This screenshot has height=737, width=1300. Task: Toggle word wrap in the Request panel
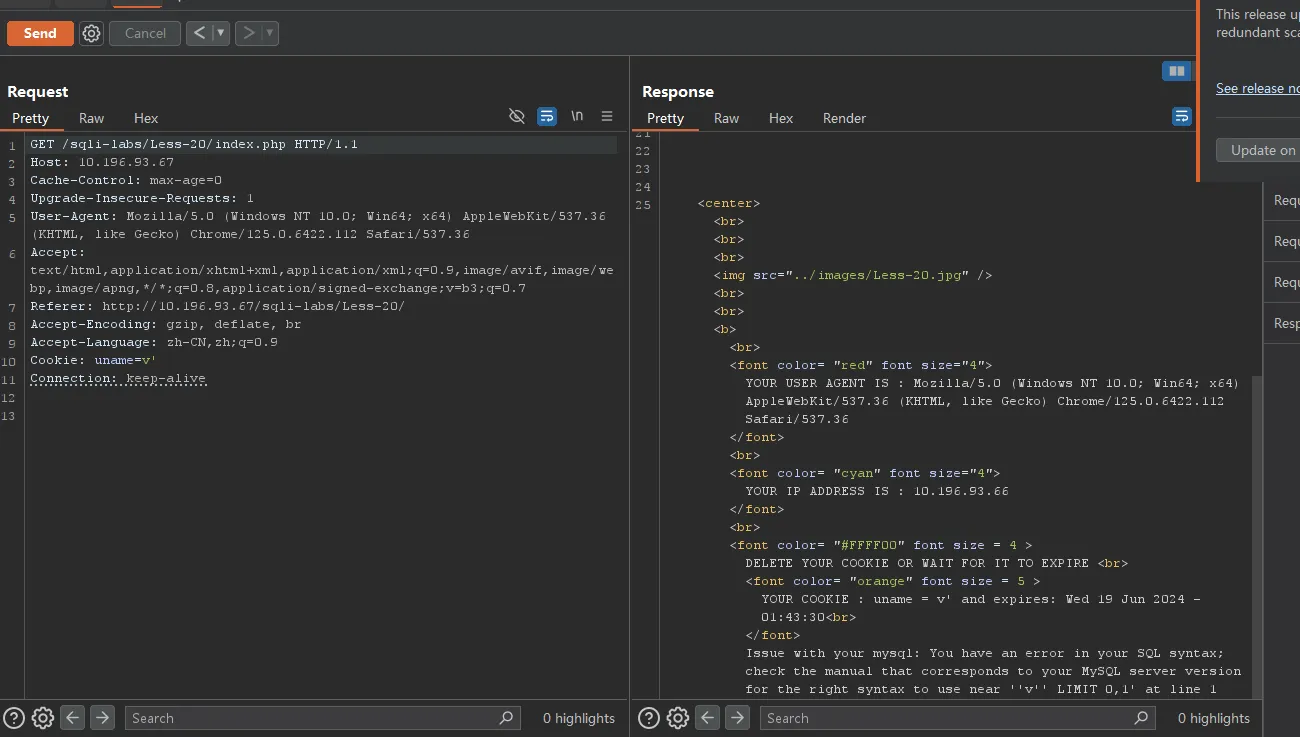(547, 117)
